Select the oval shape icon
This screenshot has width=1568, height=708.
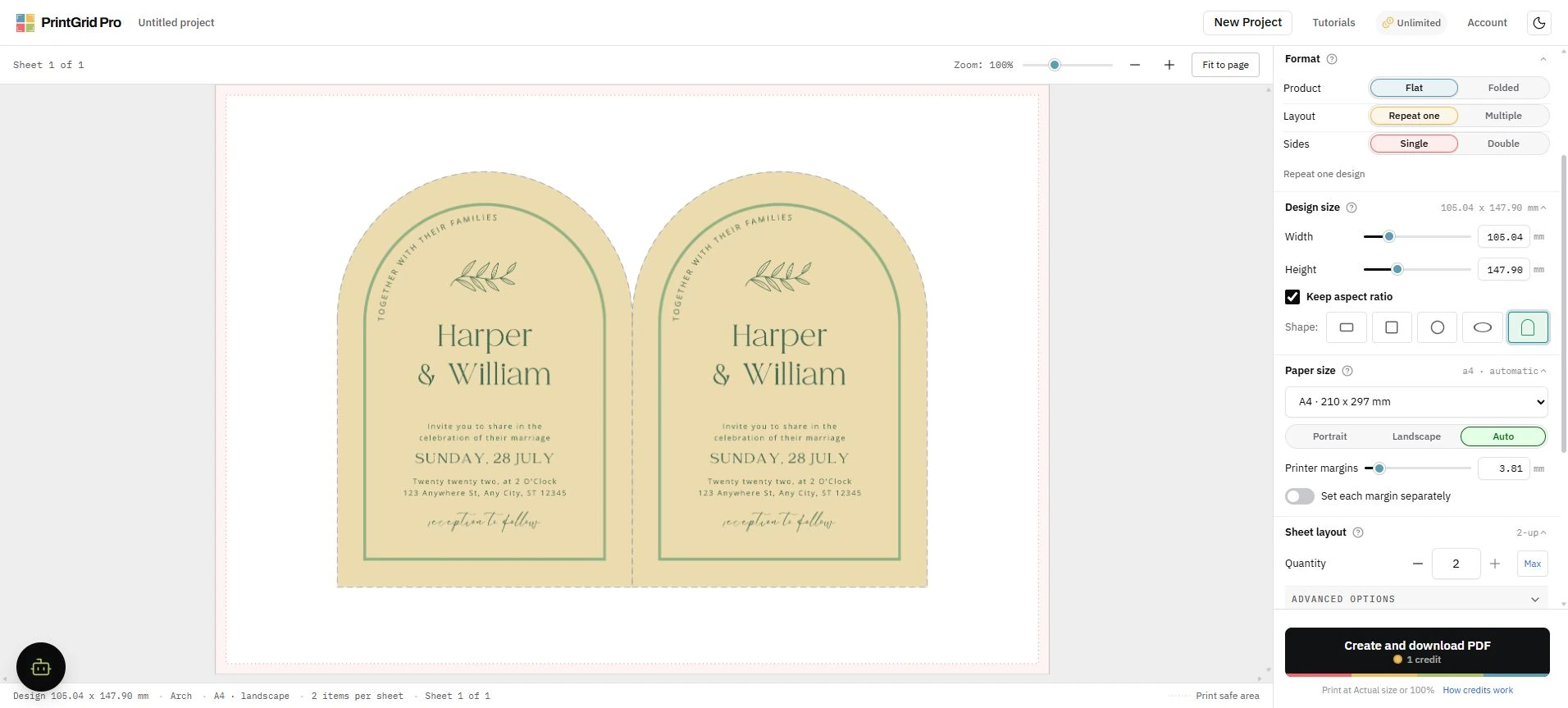pyautogui.click(x=1483, y=327)
